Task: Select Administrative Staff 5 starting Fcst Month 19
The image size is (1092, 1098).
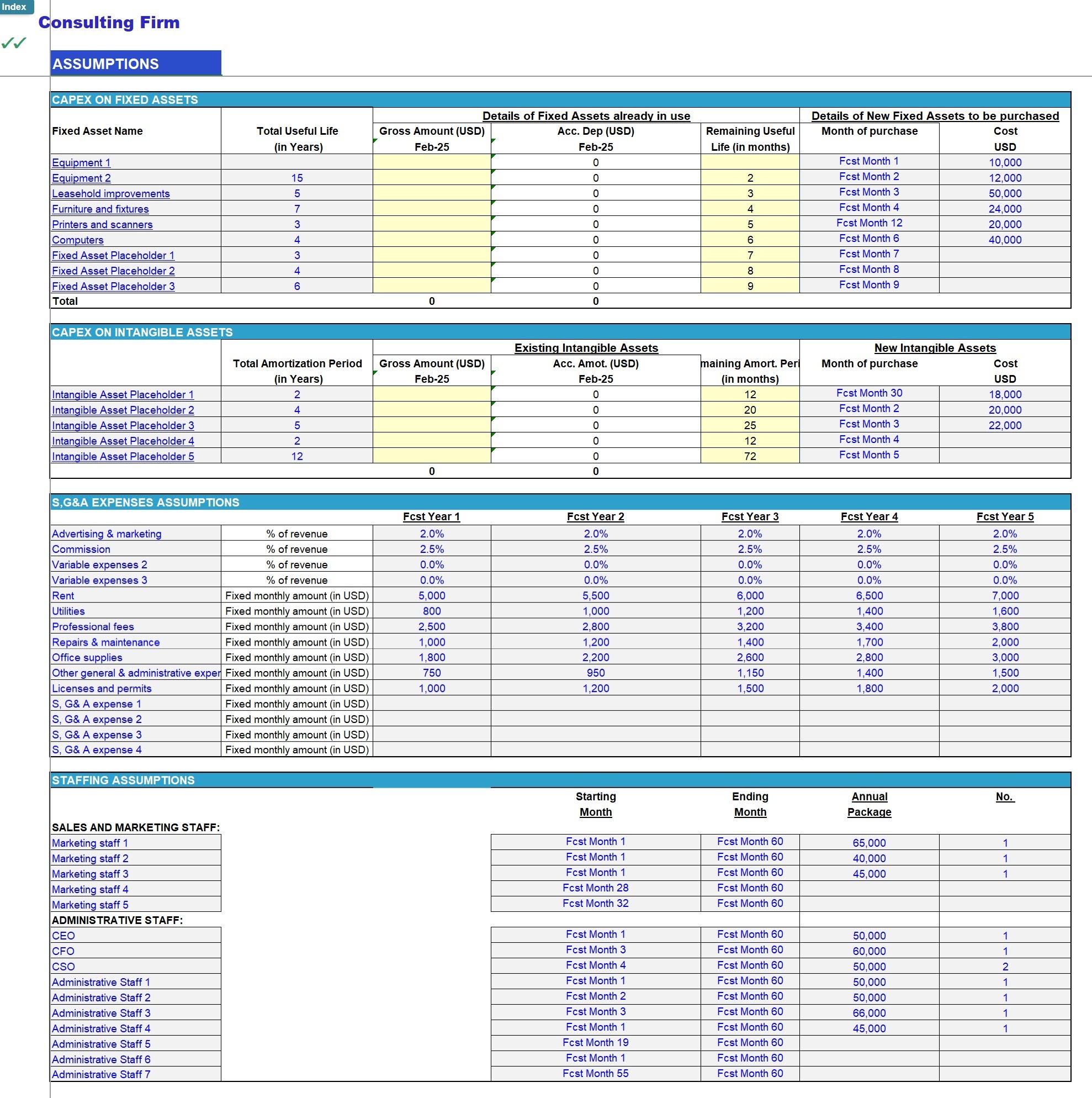Action: [x=596, y=1042]
